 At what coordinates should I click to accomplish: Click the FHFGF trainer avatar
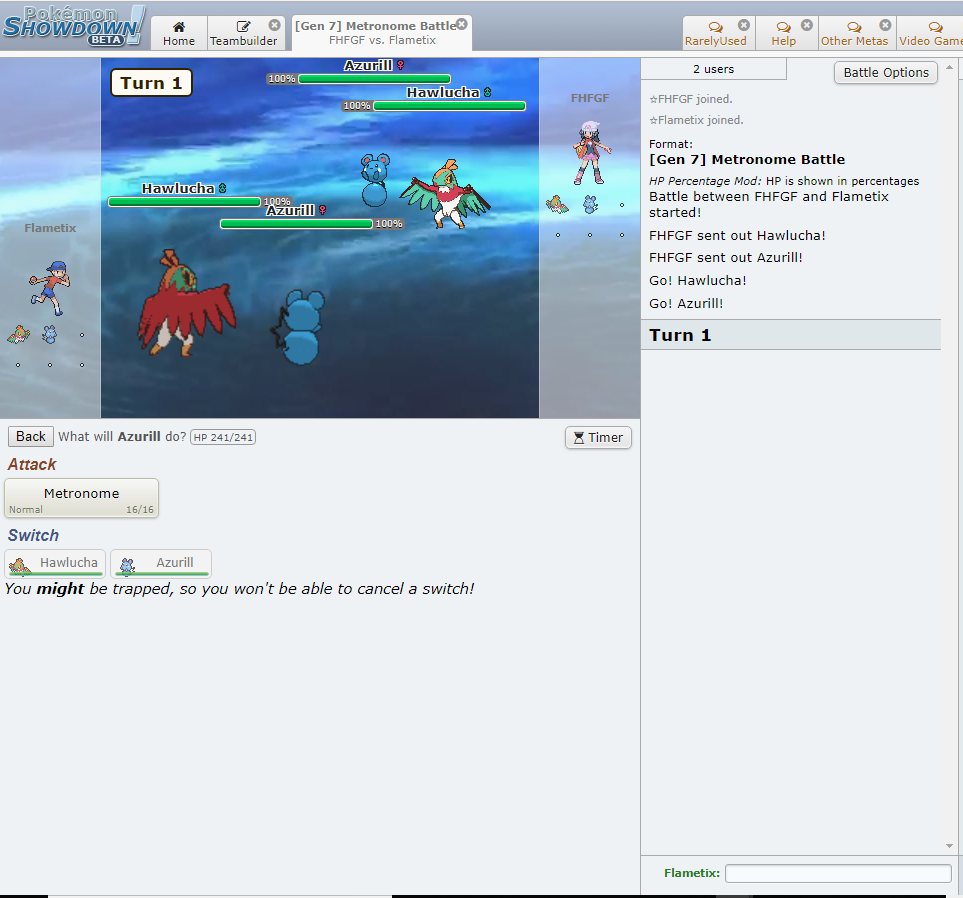click(591, 153)
